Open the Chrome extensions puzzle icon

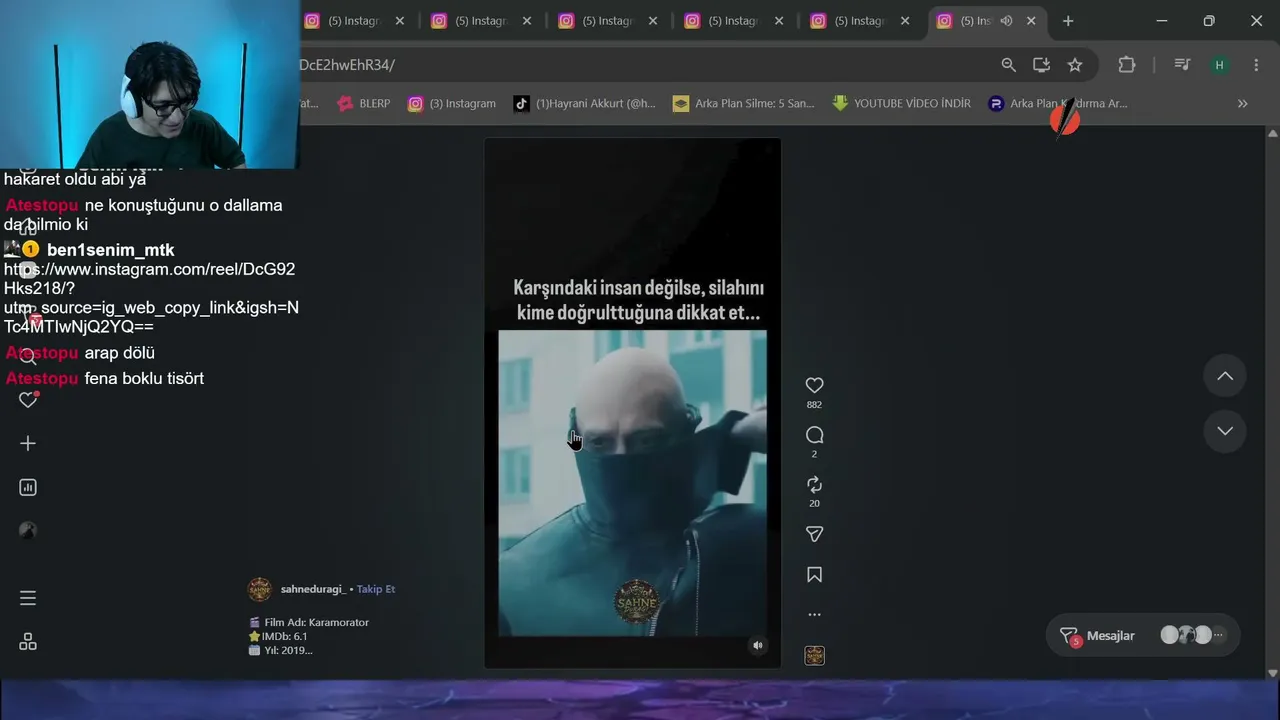[x=1127, y=65]
